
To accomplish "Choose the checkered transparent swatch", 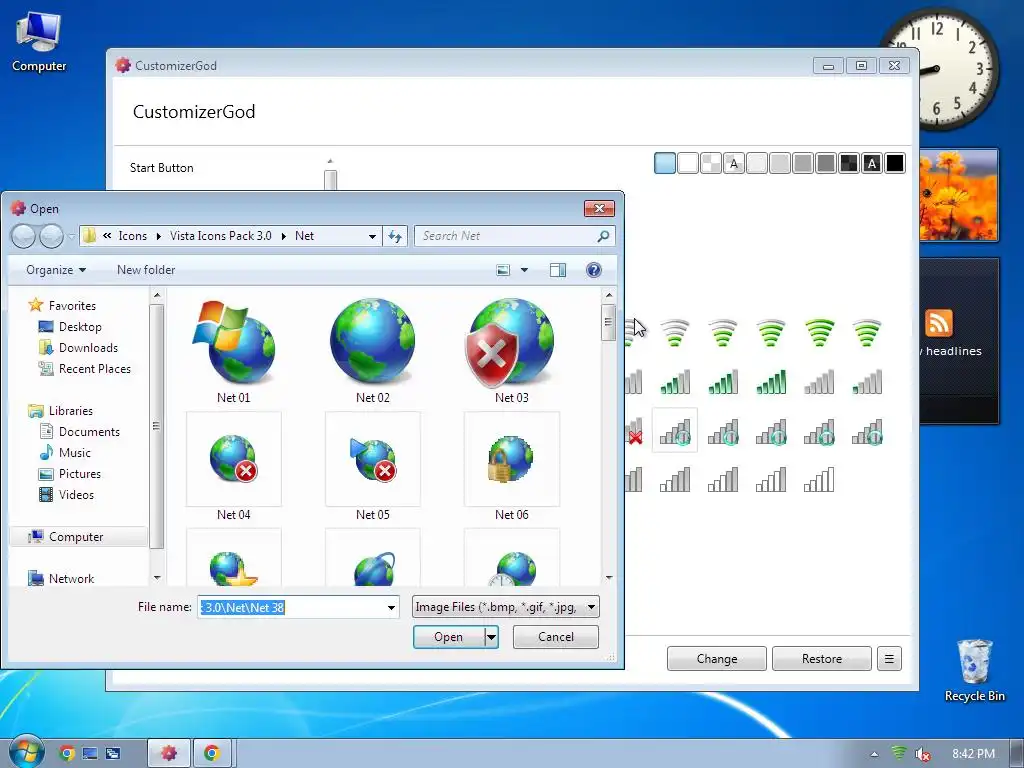I will (711, 163).
